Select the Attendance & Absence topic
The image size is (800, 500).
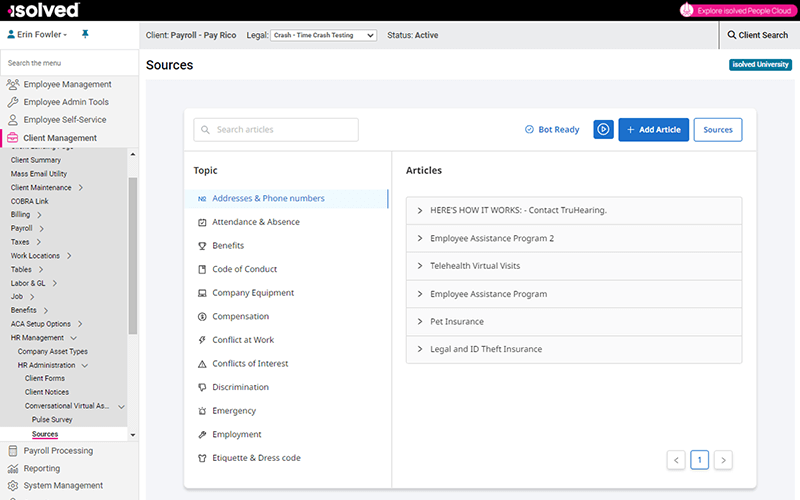coord(255,222)
